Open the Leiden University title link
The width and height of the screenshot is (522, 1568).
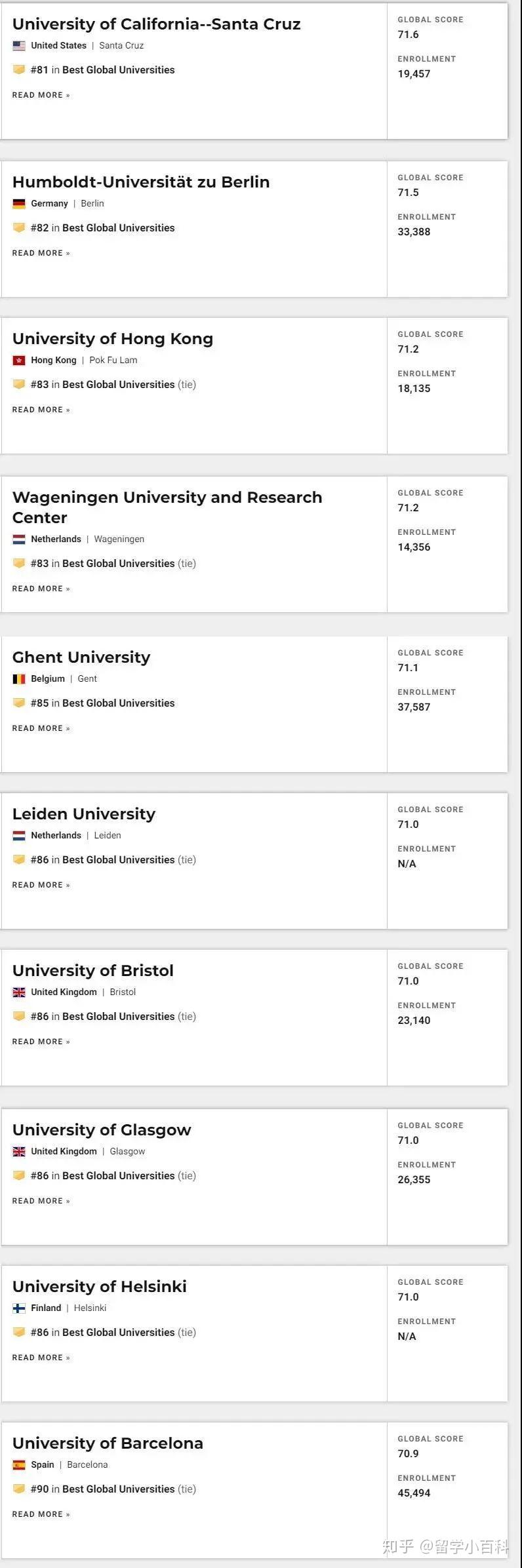click(x=84, y=814)
